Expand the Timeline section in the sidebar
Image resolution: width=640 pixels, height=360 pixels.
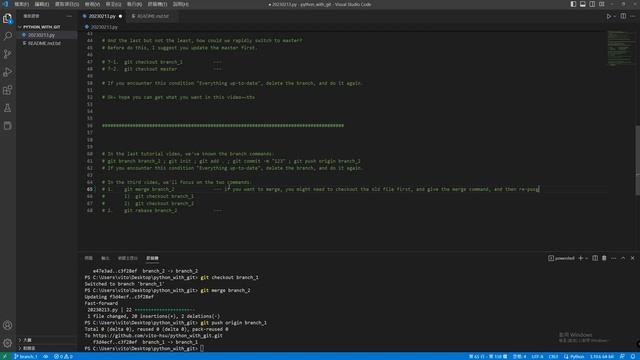[29, 348]
